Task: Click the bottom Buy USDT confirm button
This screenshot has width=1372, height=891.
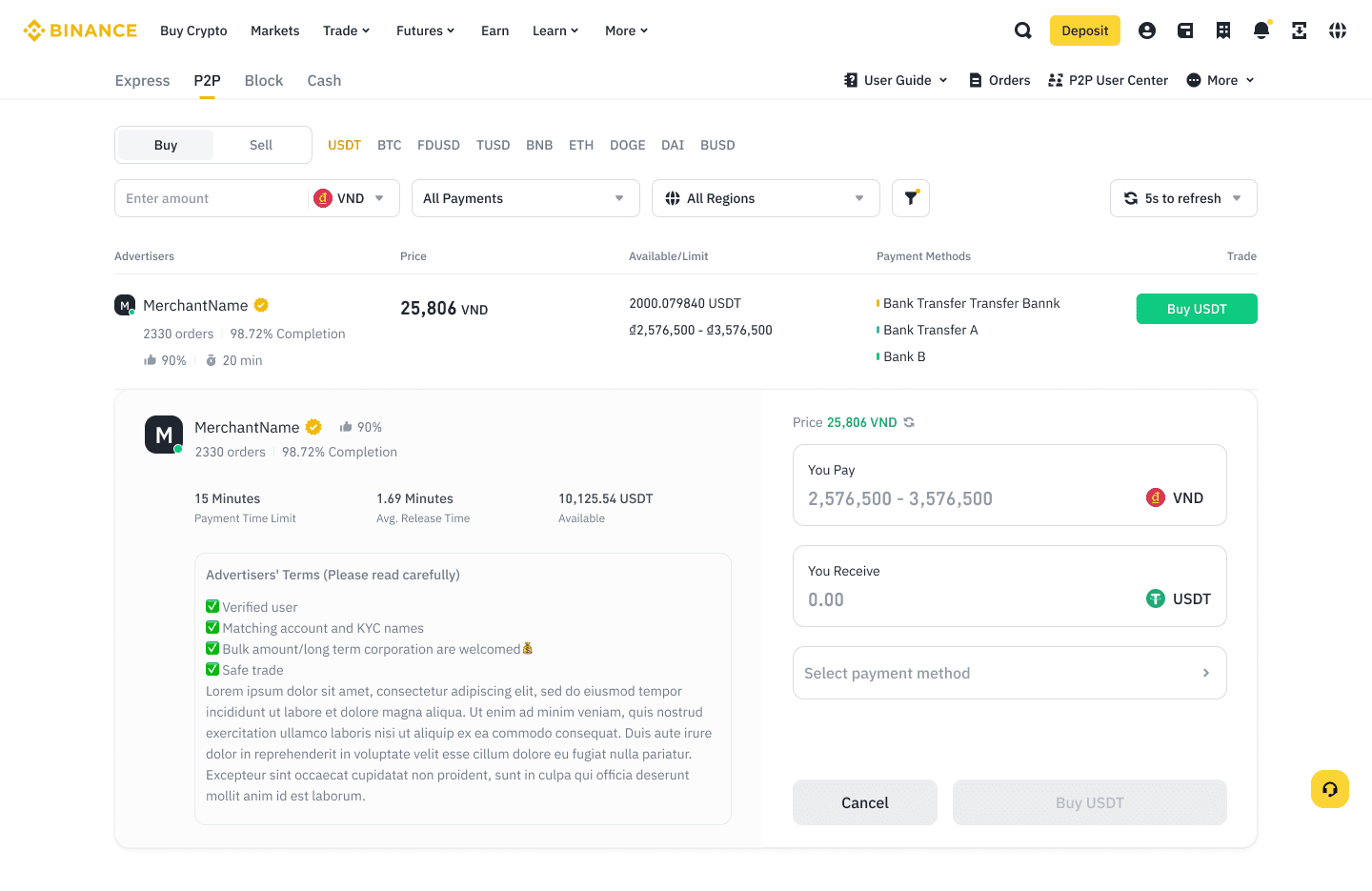Action: pos(1090,802)
